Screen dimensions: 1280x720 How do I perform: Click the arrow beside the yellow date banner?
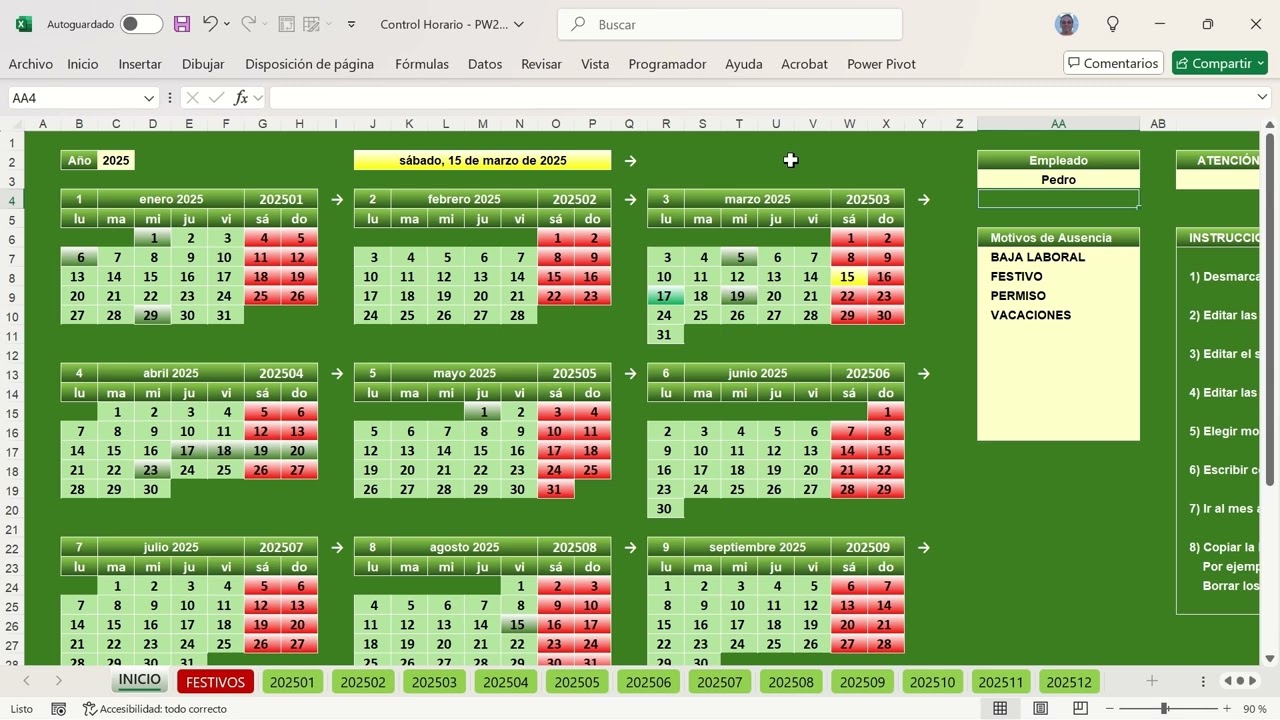point(630,160)
